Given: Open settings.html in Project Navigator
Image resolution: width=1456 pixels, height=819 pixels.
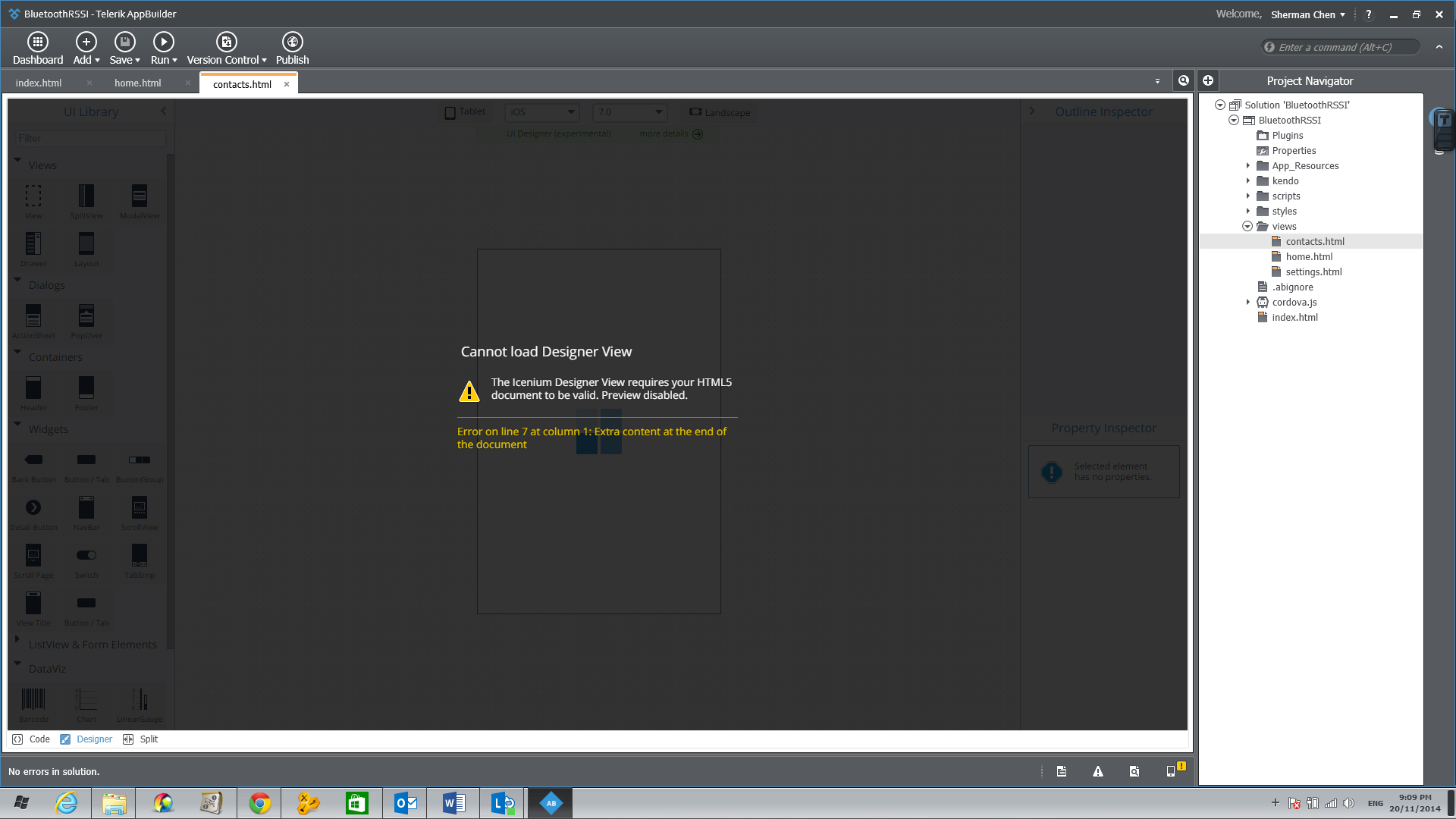Looking at the screenshot, I should [1313, 271].
